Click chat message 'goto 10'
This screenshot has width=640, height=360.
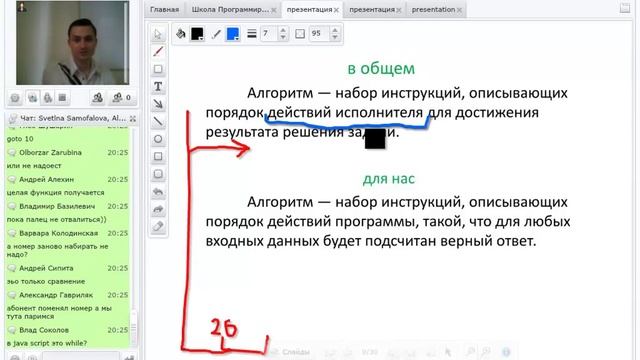[x=20, y=139]
